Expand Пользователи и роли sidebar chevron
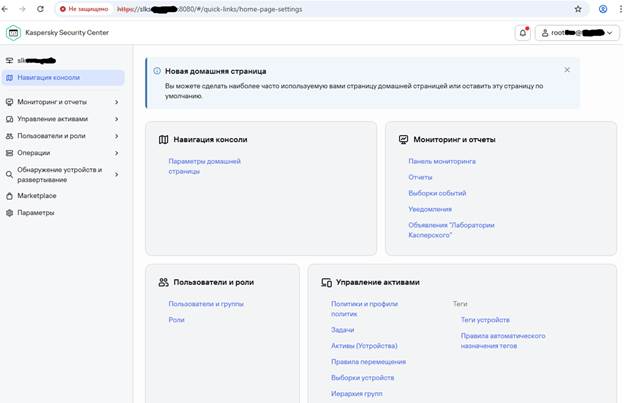The width and height of the screenshot is (624, 403). (x=116, y=136)
